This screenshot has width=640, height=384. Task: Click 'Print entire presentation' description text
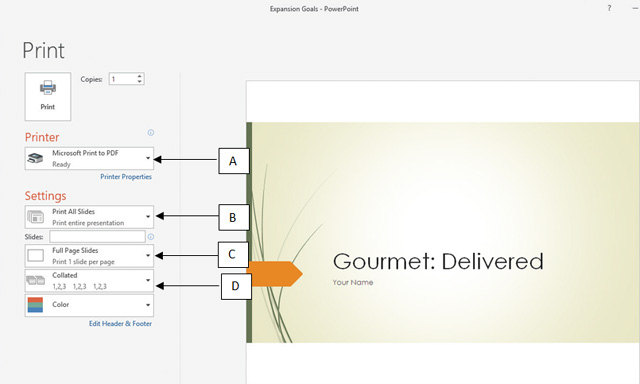pyautogui.click(x=88, y=223)
